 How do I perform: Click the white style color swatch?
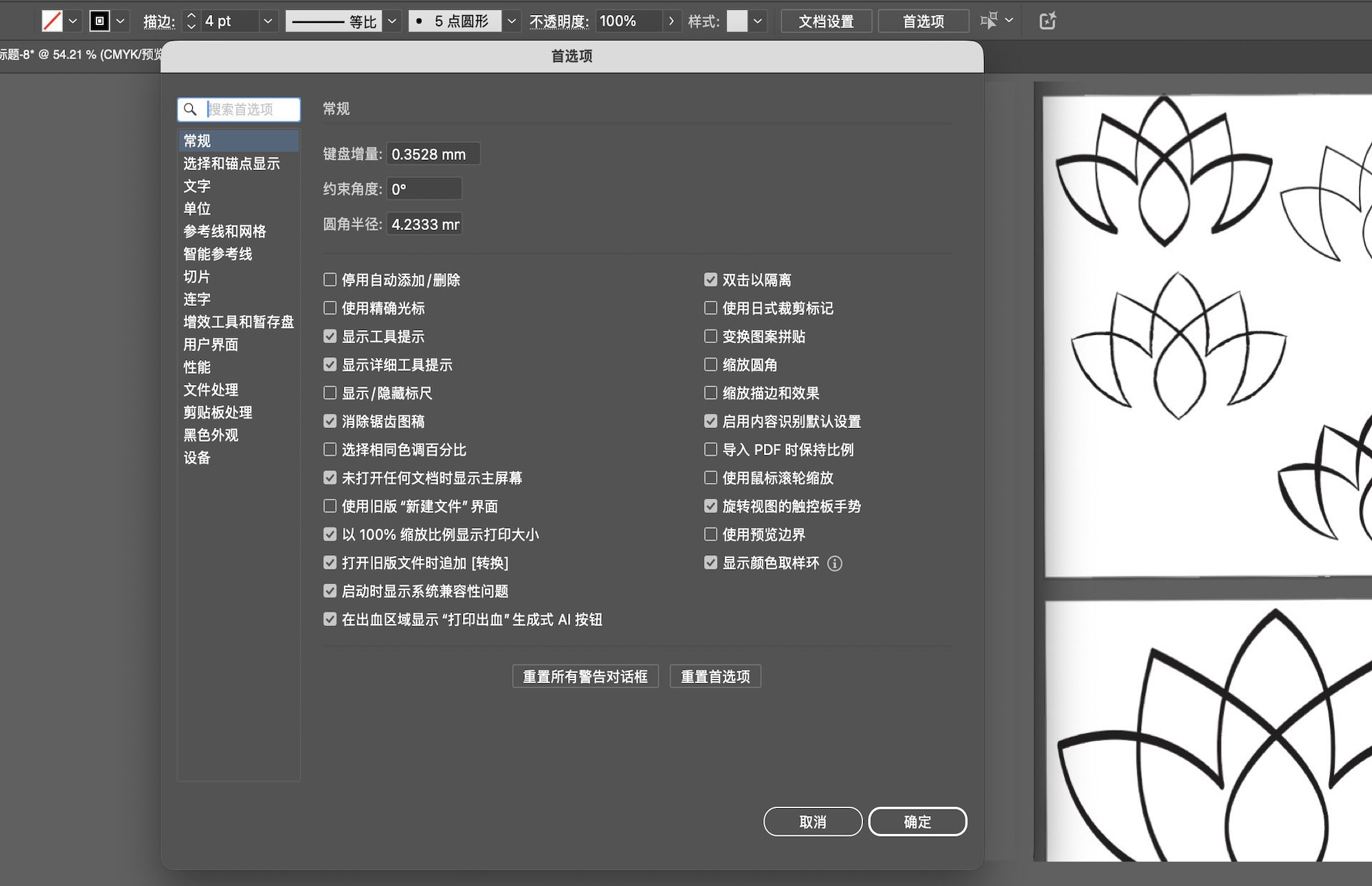(x=737, y=21)
